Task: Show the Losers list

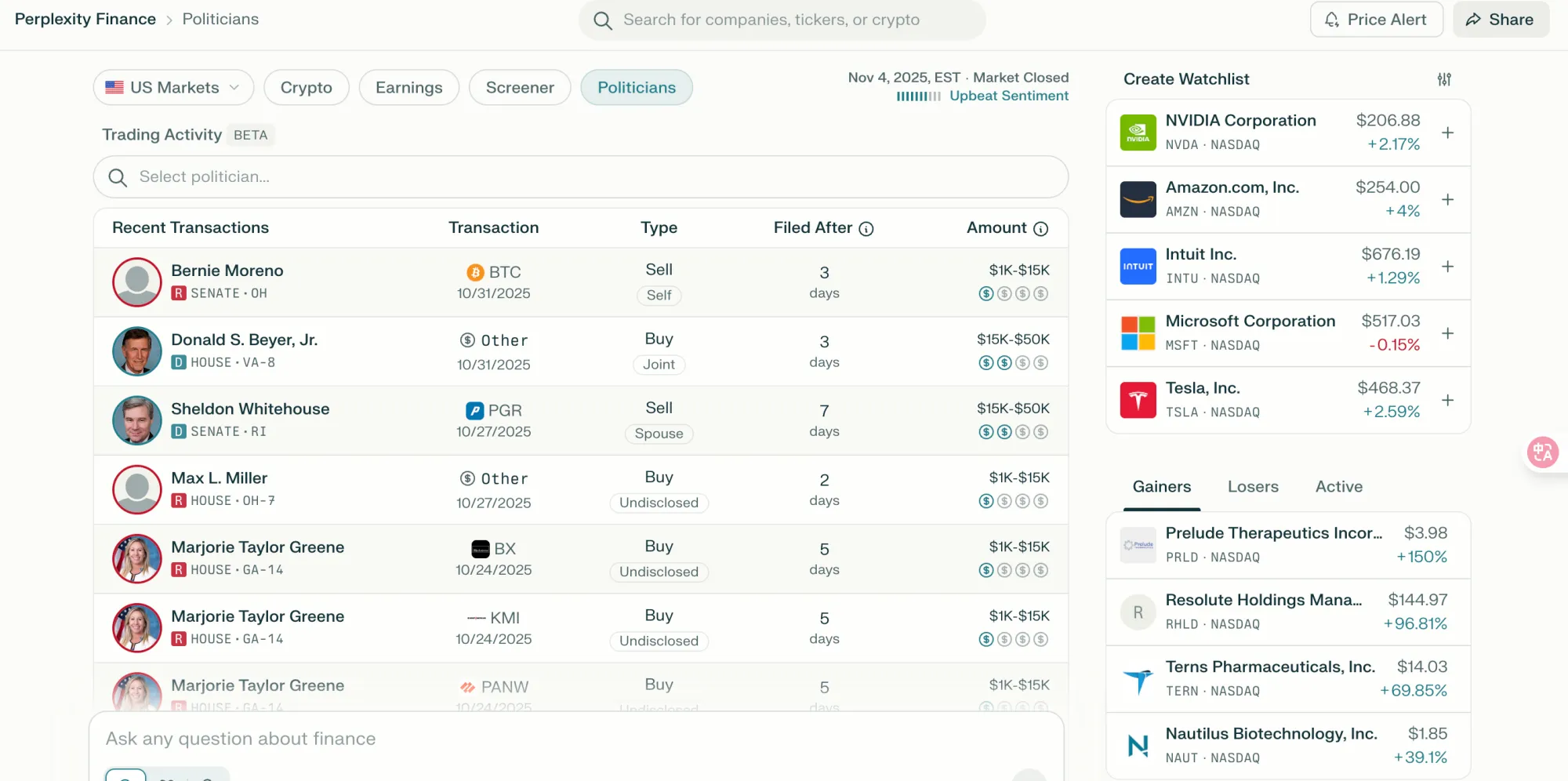Action: coord(1253,487)
